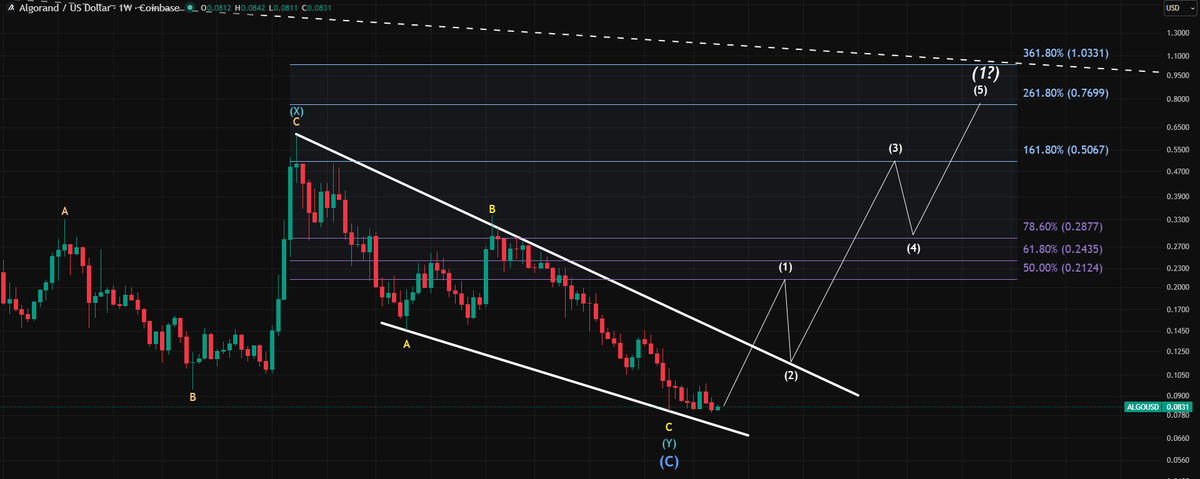Image resolution: width=1200 pixels, height=479 pixels.
Task: Click the (3) wave label
Action: click(896, 148)
